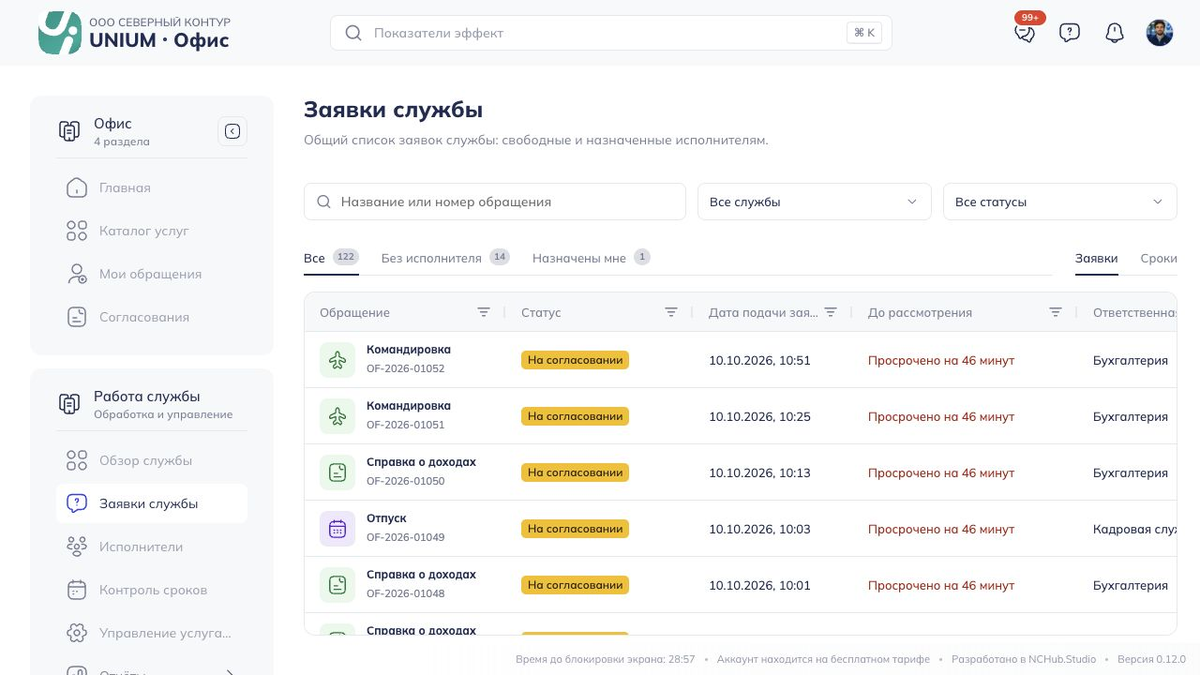Click На согласовании badge for OF-2026-01052
The width and height of the screenshot is (1200, 675).
point(575,360)
